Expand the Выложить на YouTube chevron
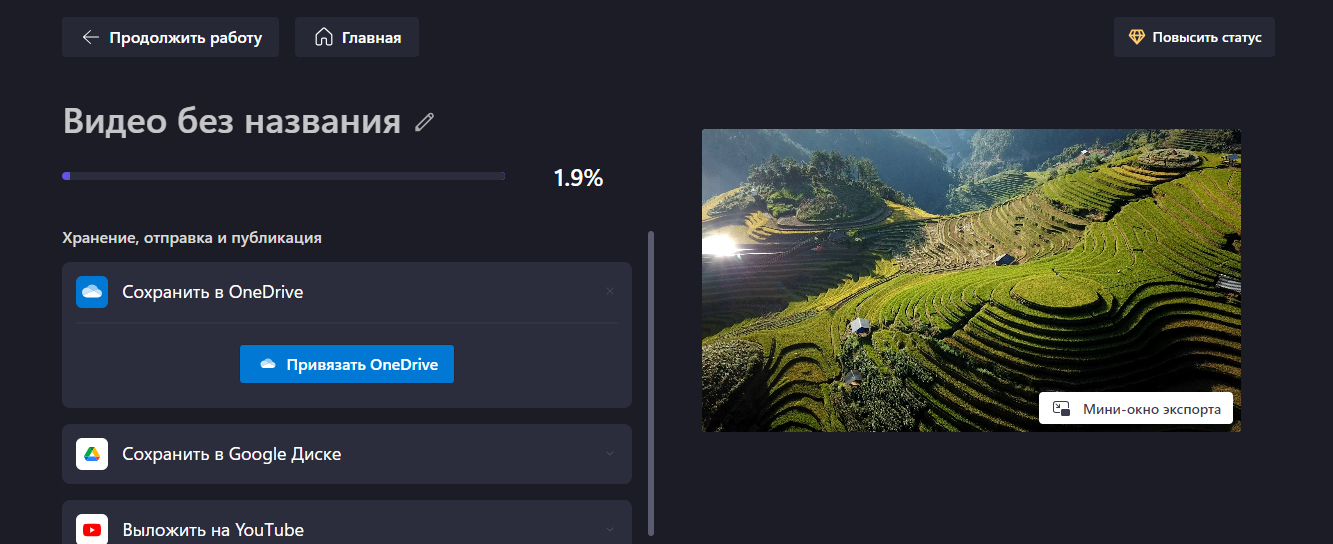Image resolution: width=1333 pixels, height=544 pixels. (x=610, y=529)
